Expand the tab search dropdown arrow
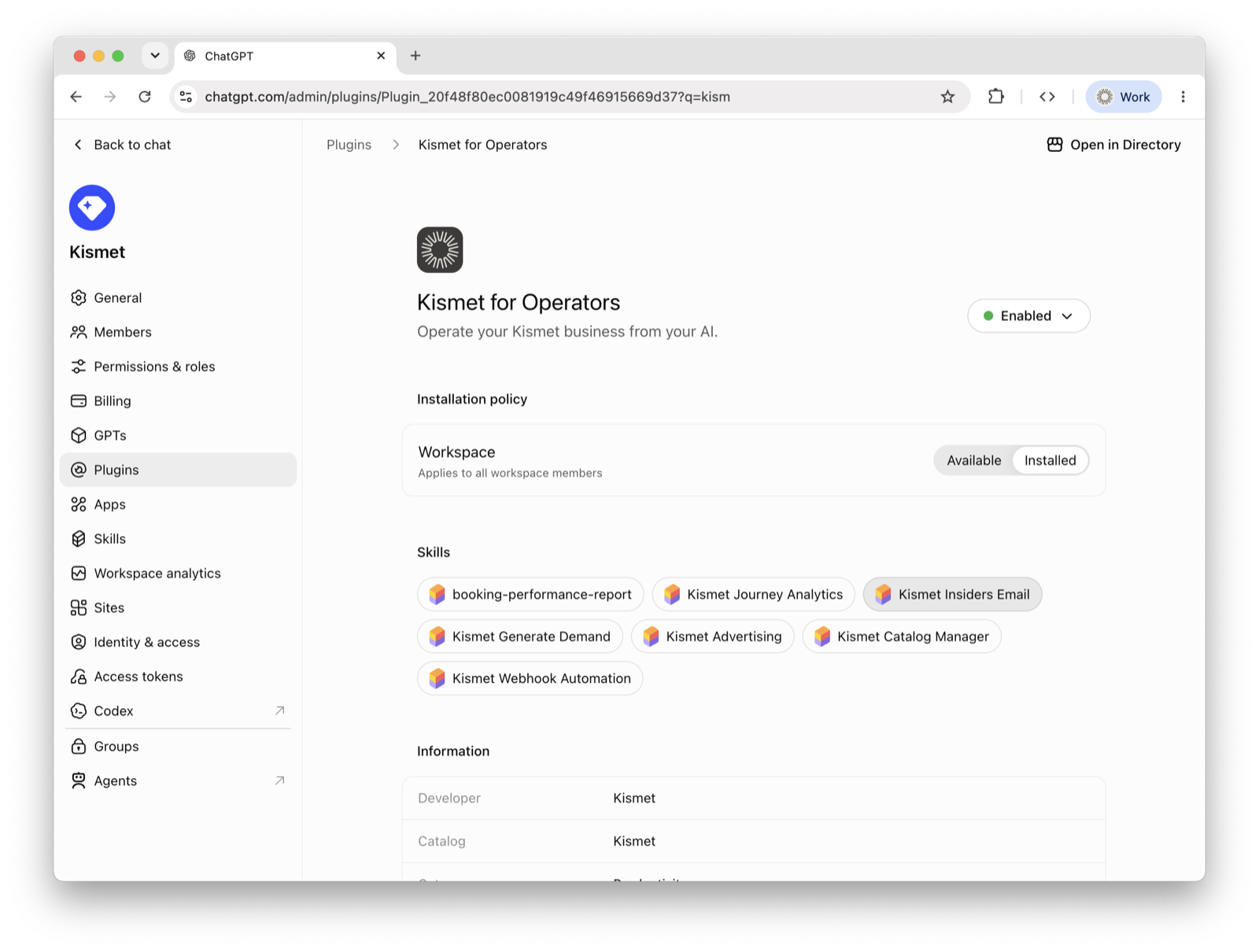This screenshot has width=1259, height=952. coord(155,56)
